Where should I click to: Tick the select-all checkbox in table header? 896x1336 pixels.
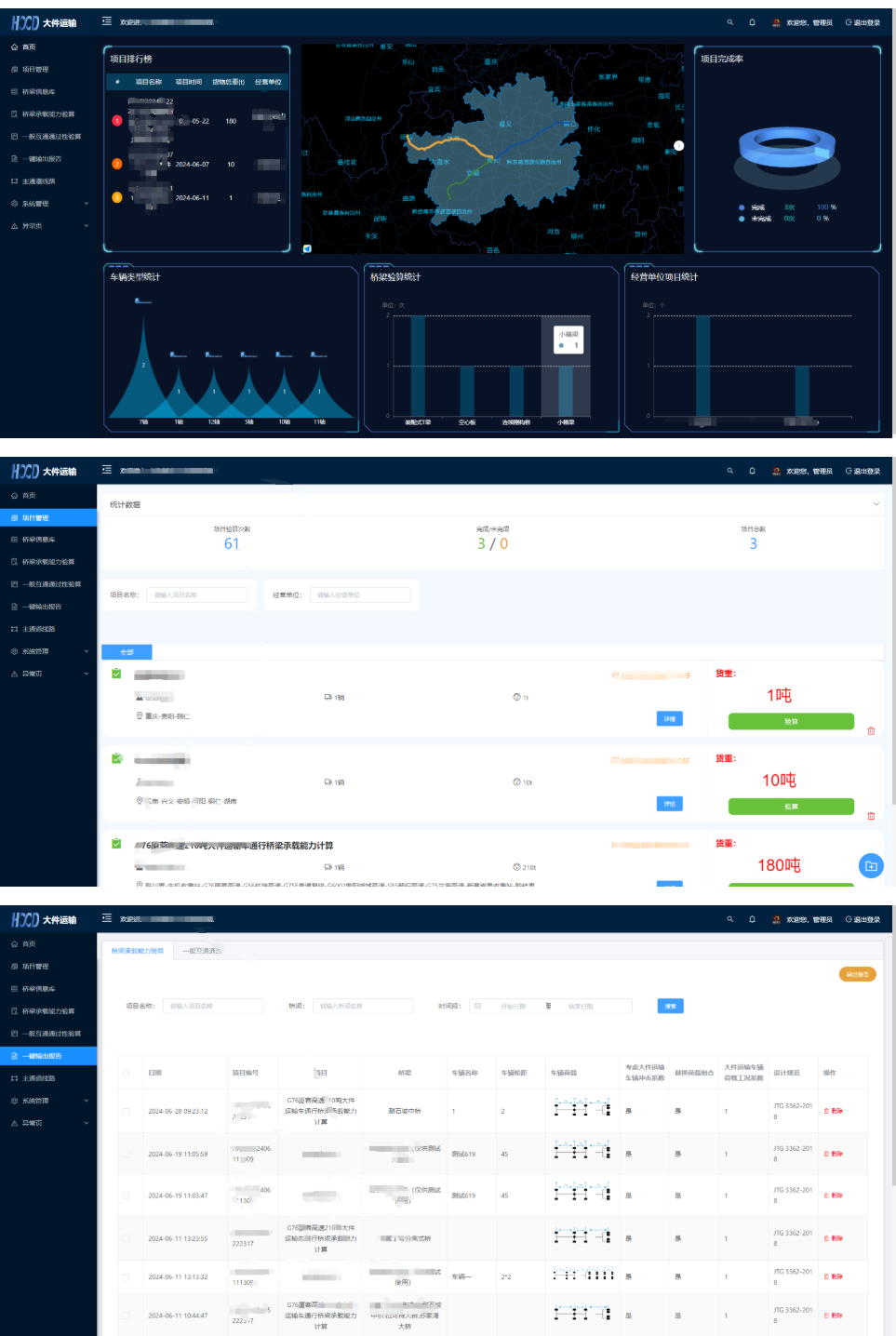tap(126, 1073)
